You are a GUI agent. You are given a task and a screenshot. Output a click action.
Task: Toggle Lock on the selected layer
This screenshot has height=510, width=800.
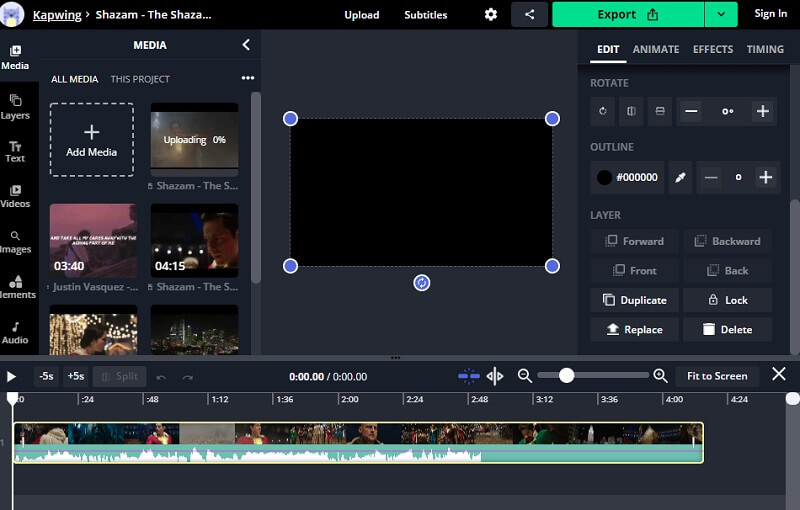pos(727,300)
